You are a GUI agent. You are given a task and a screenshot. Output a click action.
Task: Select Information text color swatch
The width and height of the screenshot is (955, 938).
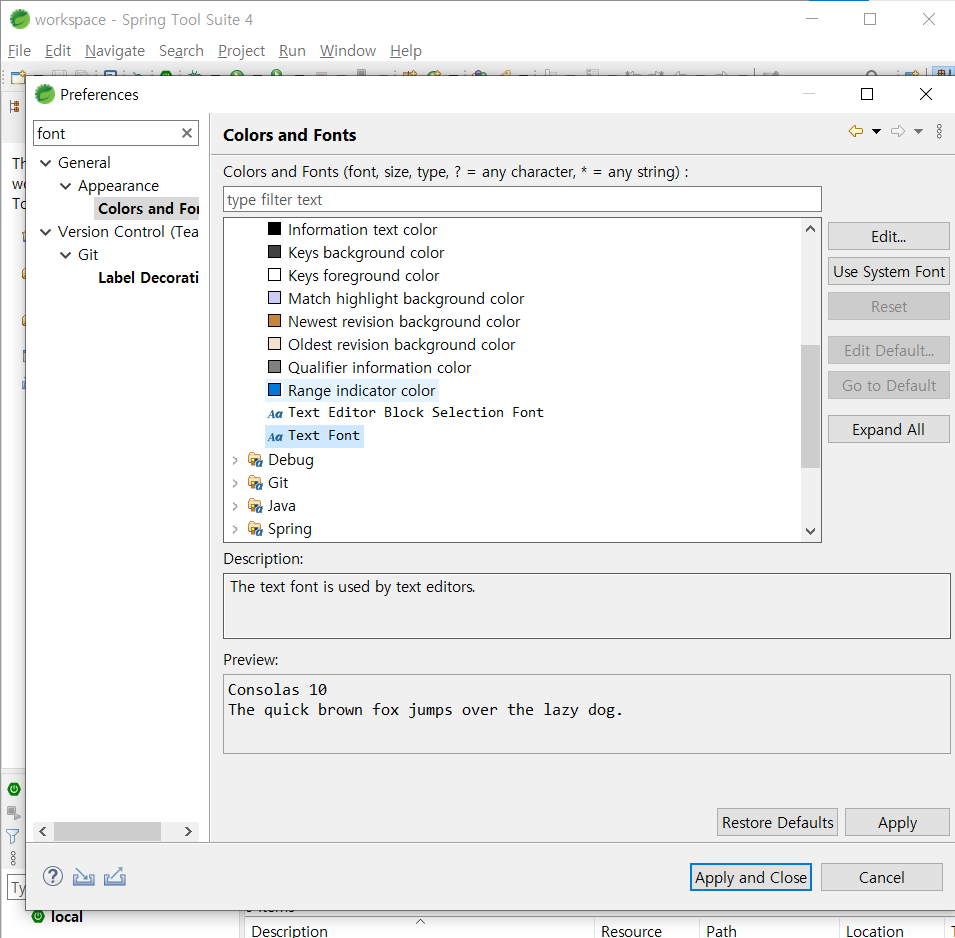275,228
